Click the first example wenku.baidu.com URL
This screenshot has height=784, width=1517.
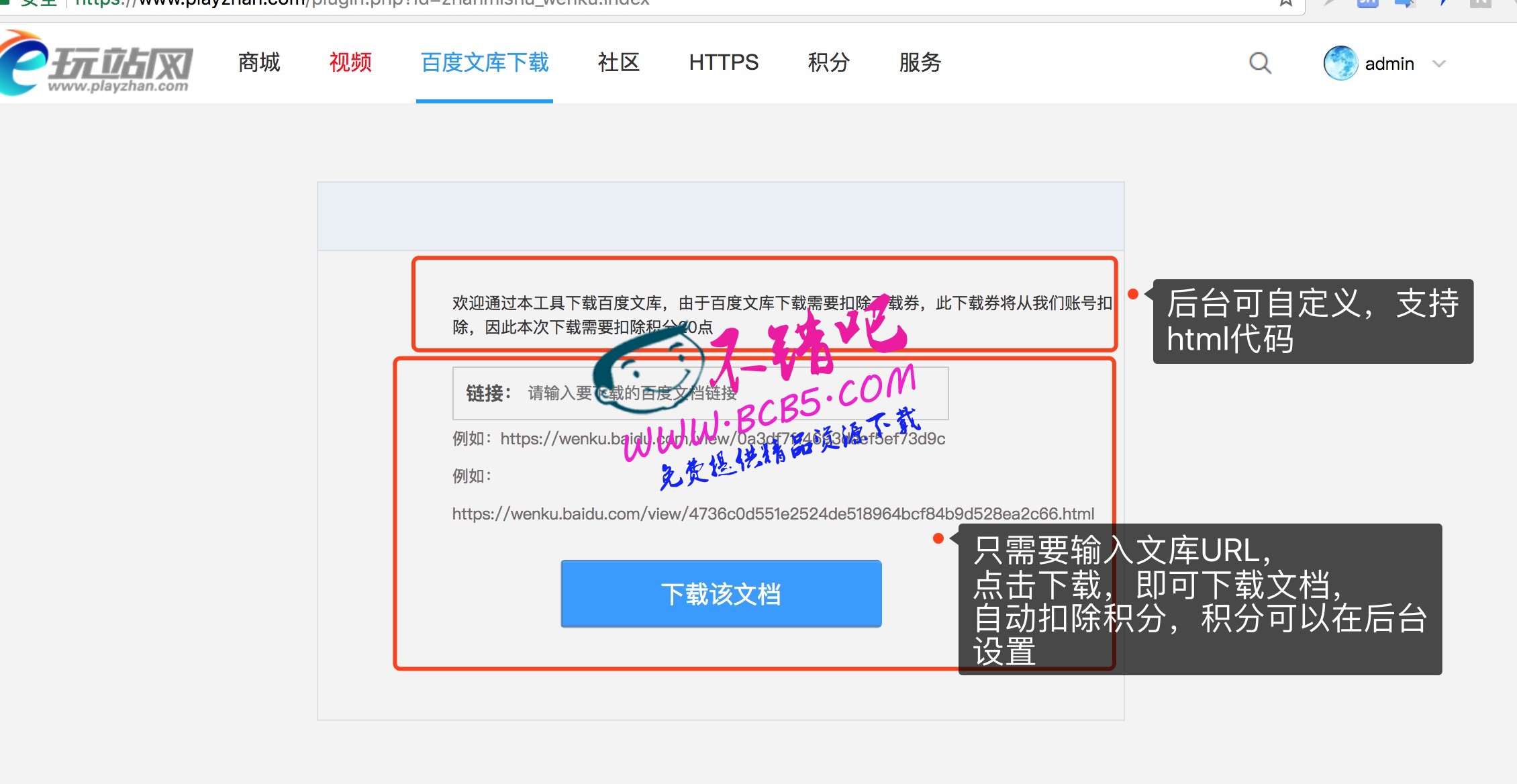722,439
